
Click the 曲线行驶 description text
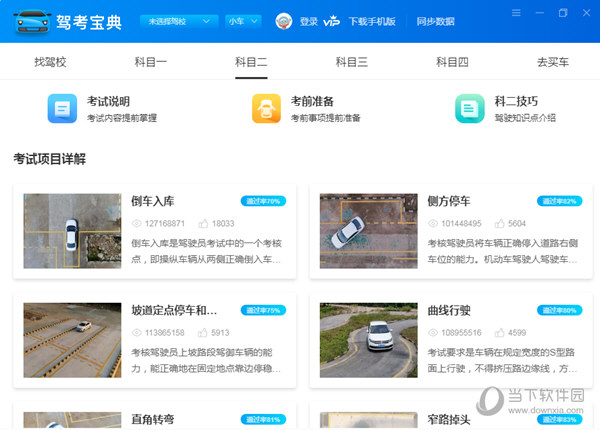pos(502,360)
